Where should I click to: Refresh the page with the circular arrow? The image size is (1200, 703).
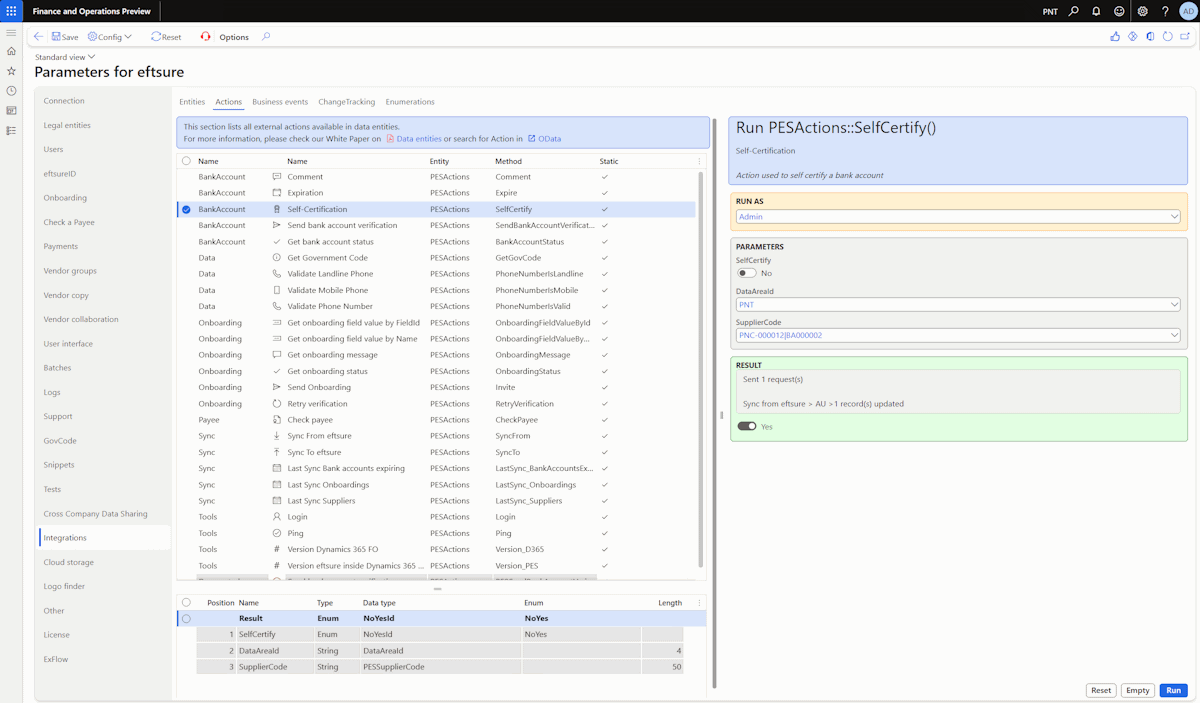1167,37
